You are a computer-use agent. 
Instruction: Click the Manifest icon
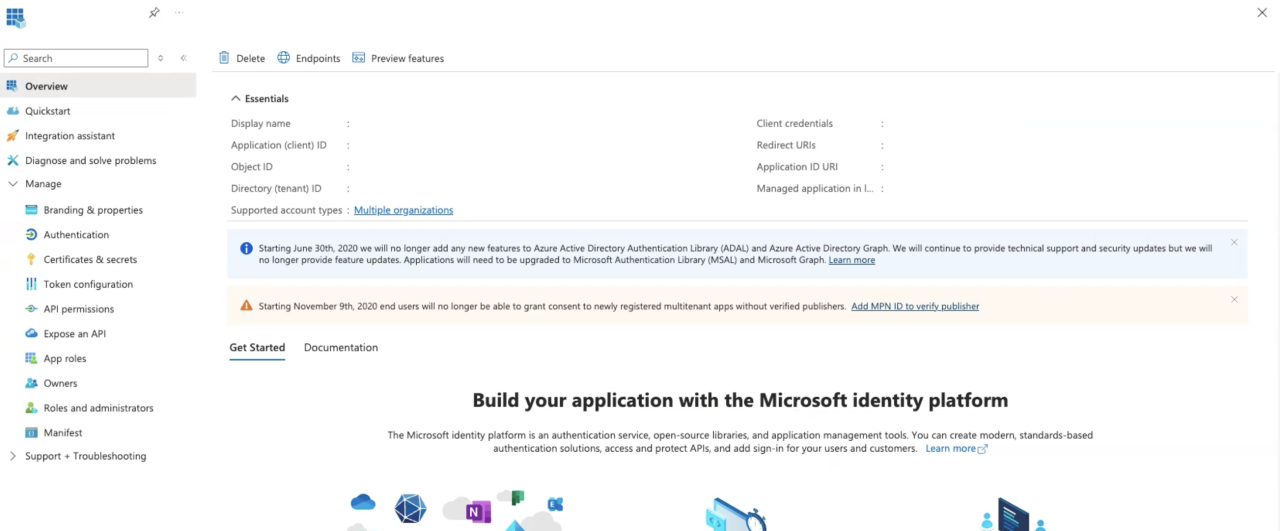point(31,433)
